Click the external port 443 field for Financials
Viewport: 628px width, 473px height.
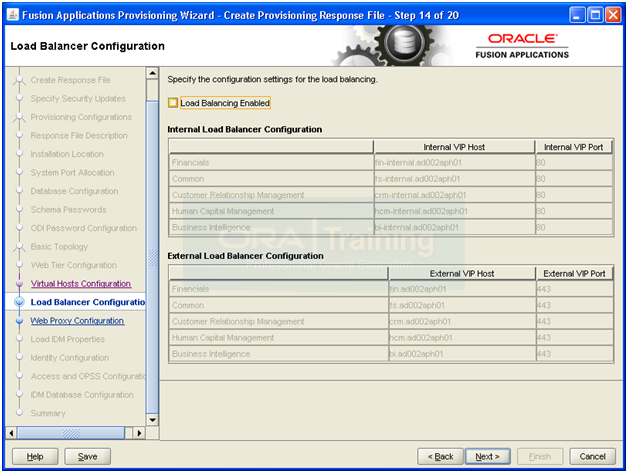(x=575, y=289)
